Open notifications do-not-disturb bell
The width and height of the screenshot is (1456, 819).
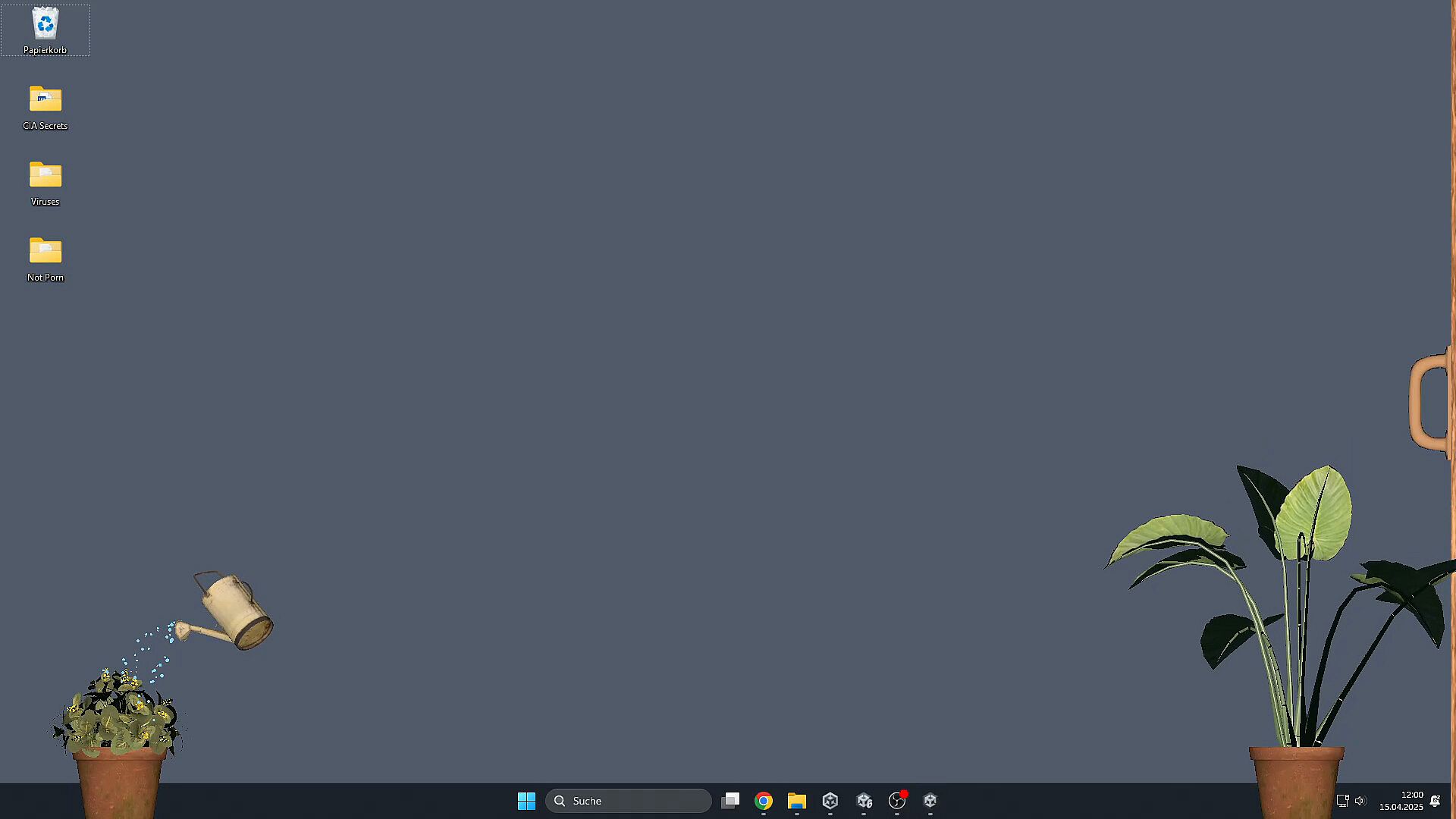coord(1435,801)
